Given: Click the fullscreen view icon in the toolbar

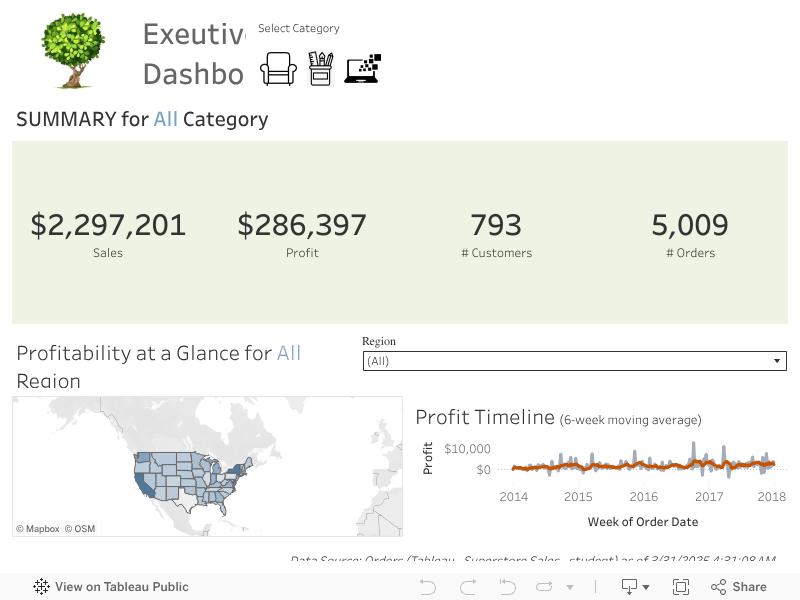Looking at the screenshot, I should pyautogui.click(x=680, y=586).
